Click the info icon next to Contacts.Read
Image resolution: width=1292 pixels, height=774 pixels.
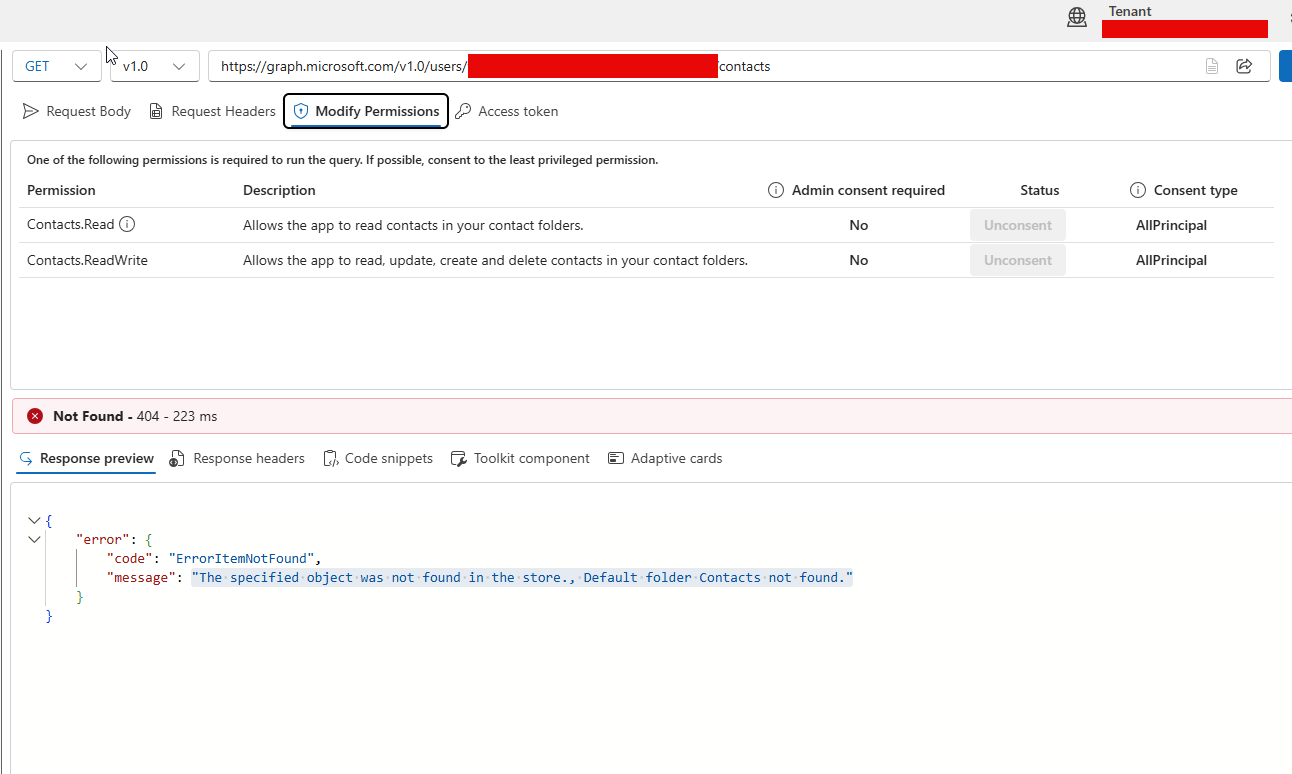tap(127, 225)
